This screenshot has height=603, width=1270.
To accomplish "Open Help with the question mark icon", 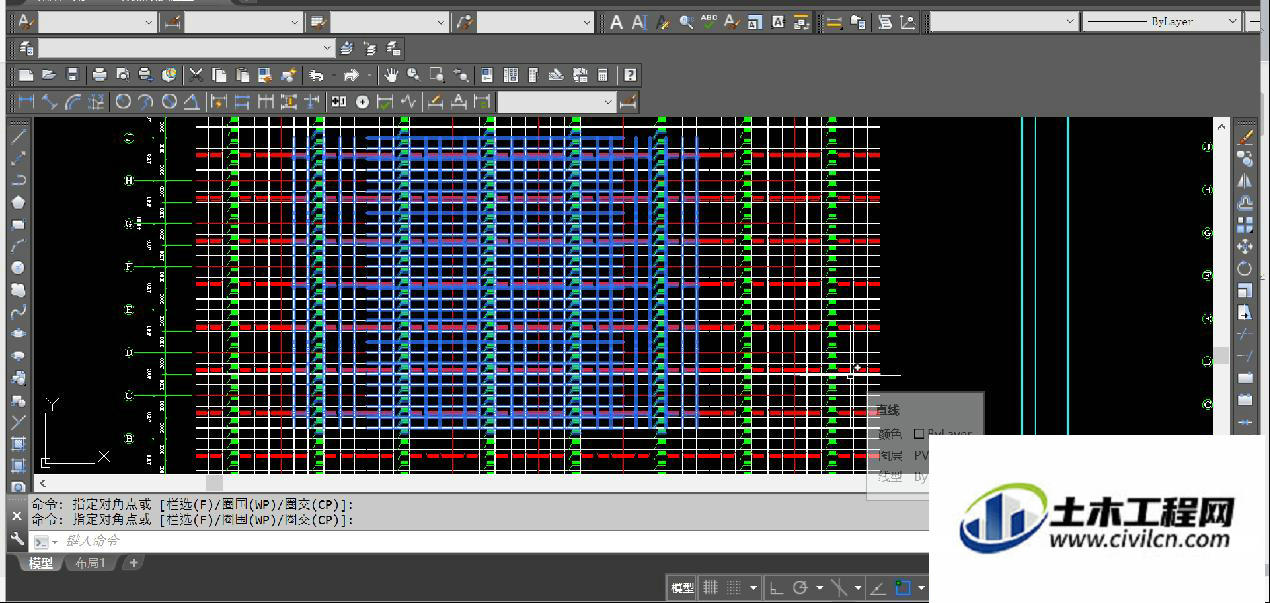I will coord(630,75).
